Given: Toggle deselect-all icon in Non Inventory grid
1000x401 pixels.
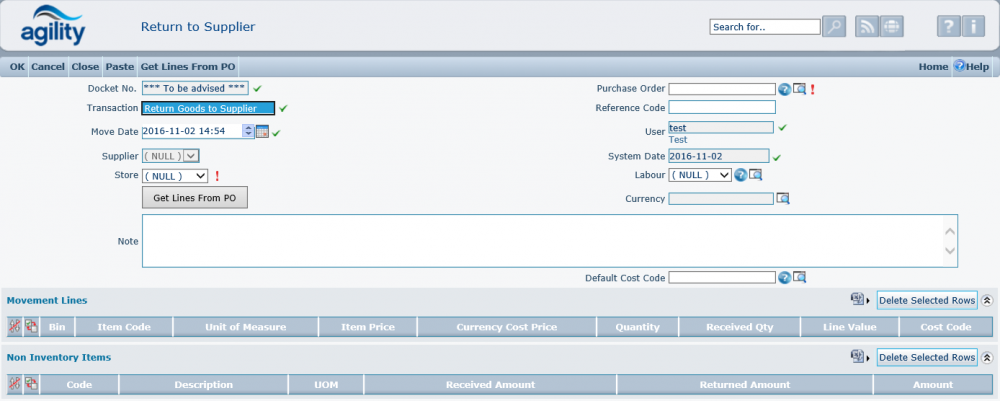Looking at the screenshot, I should point(31,384).
